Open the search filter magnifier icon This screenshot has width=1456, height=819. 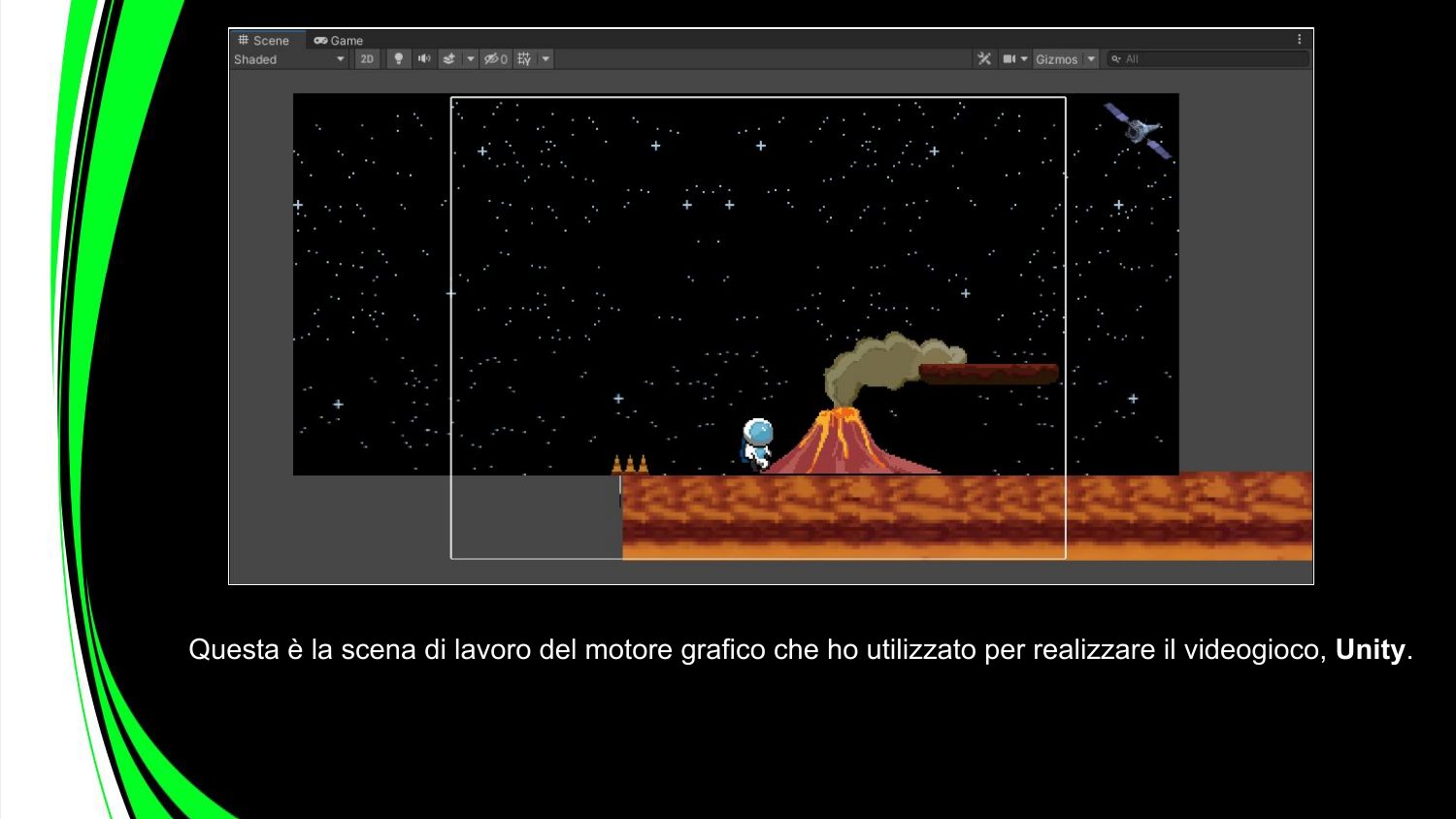pyautogui.click(x=1116, y=59)
